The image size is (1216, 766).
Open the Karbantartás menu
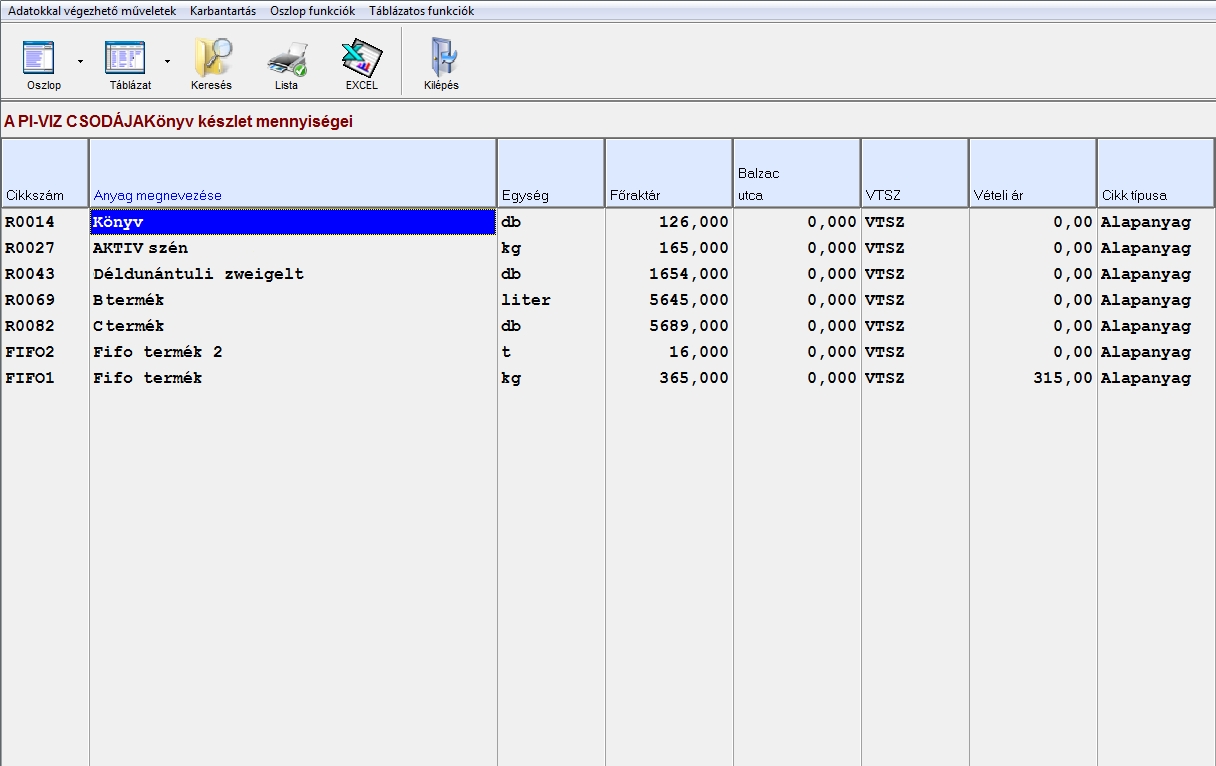223,11
